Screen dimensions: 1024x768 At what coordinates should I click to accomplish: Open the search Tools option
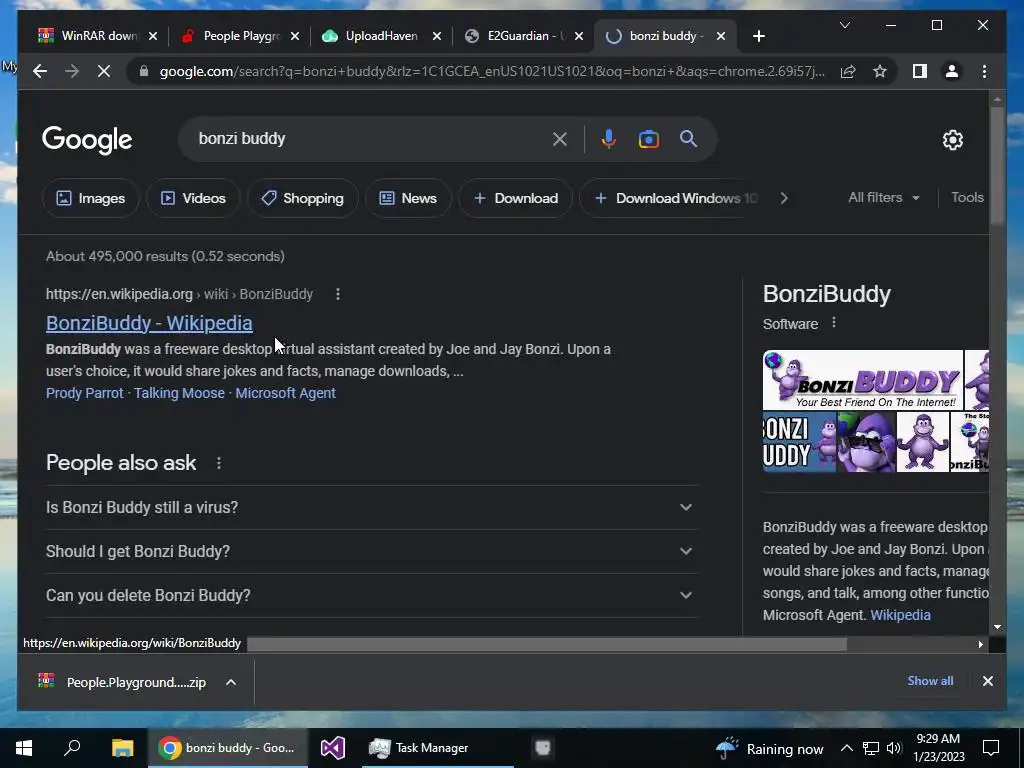967,197
